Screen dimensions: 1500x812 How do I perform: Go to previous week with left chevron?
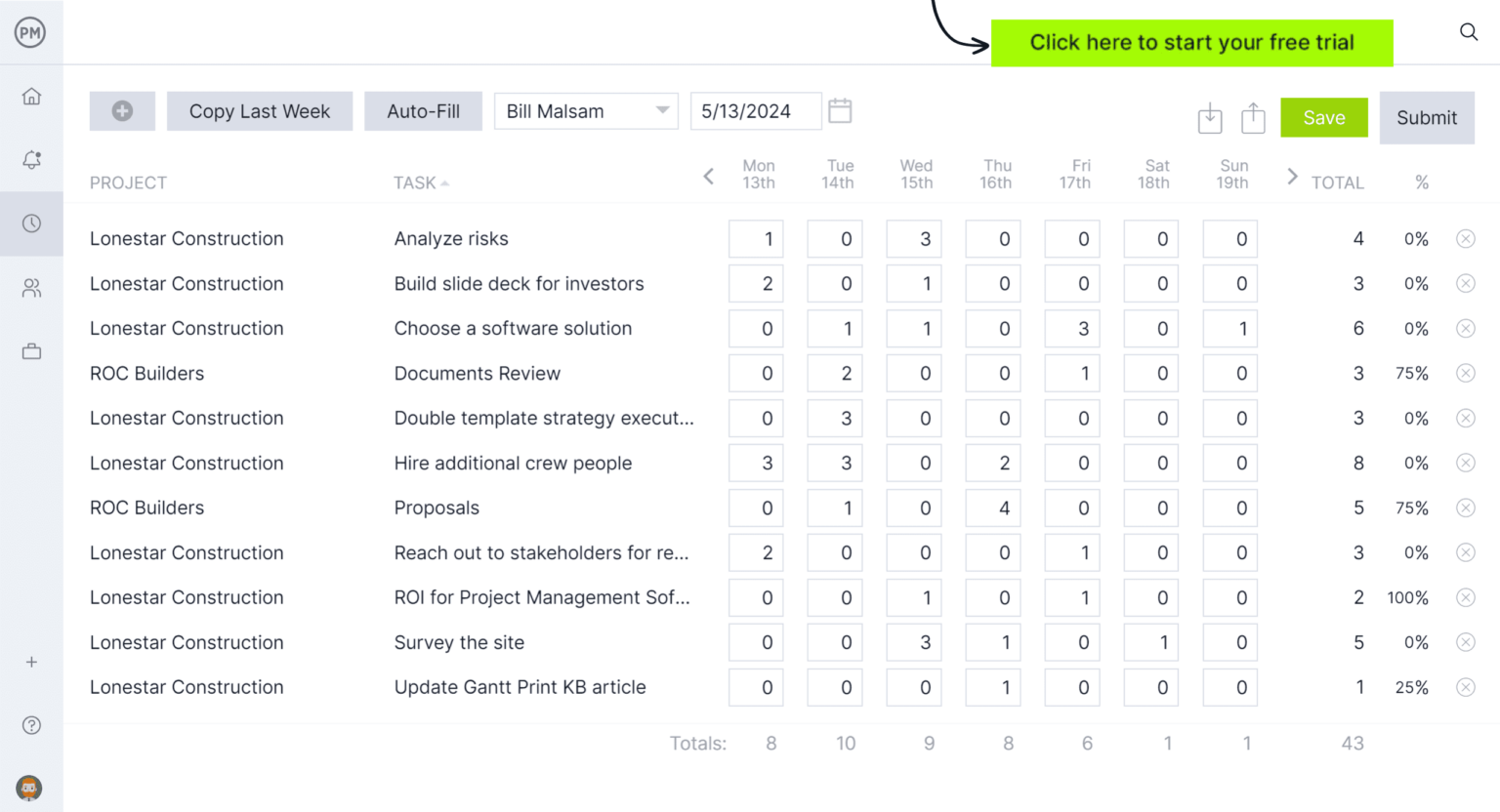click(x=708, y=176)
